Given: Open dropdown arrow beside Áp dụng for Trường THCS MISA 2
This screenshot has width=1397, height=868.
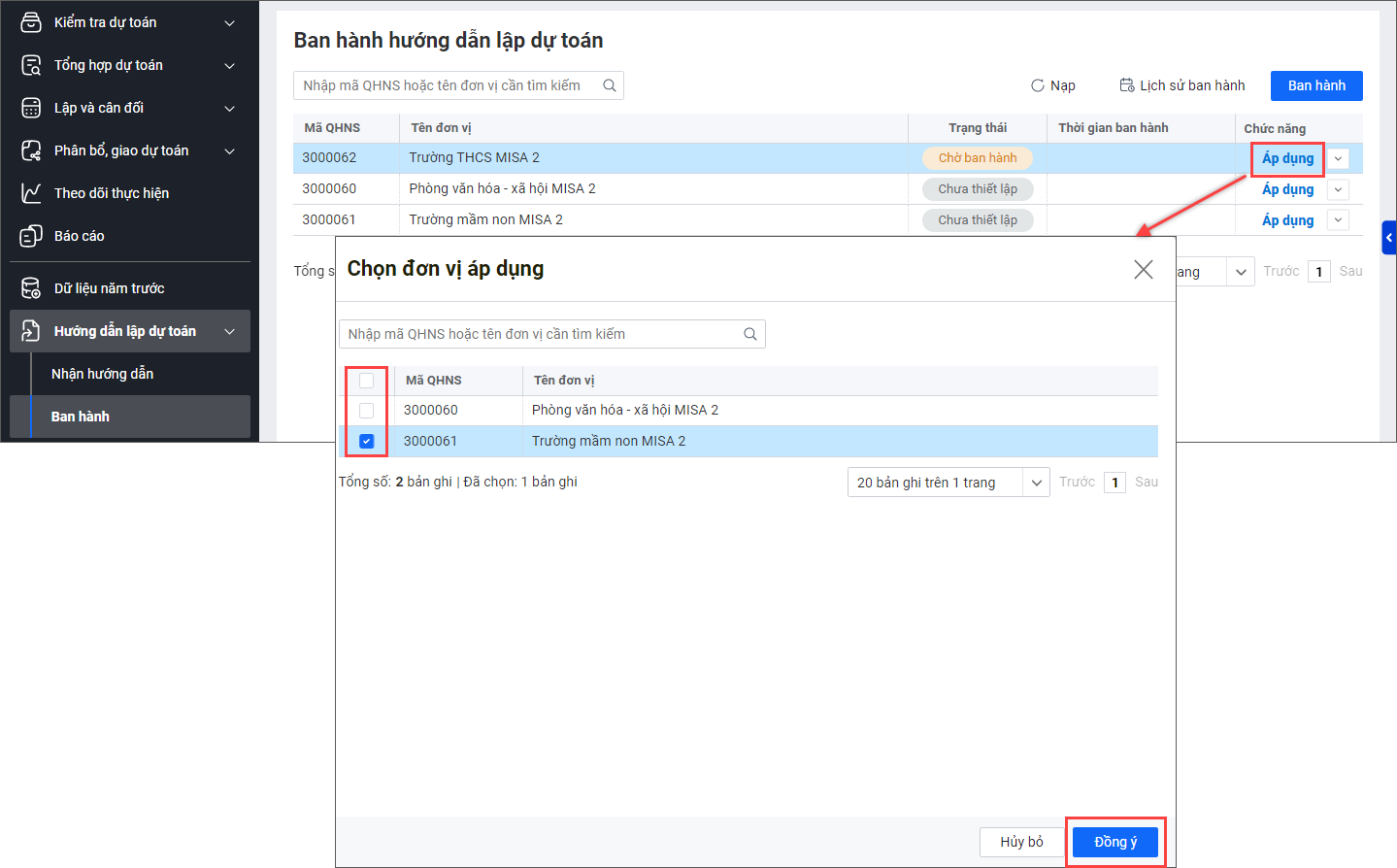Looking at the screenshot, I should click(x=1338, y=158).
